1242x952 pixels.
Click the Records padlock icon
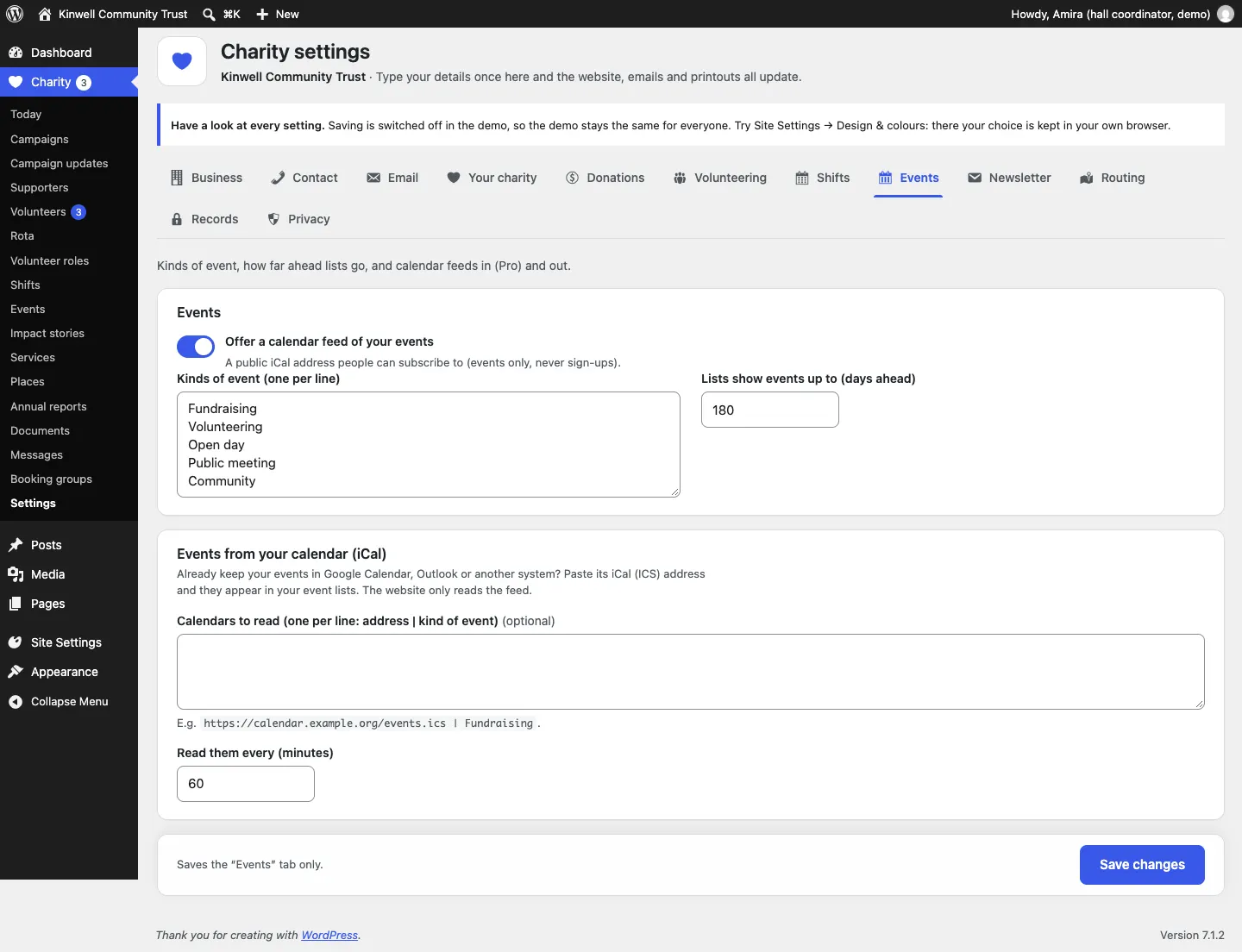point(177,219)
